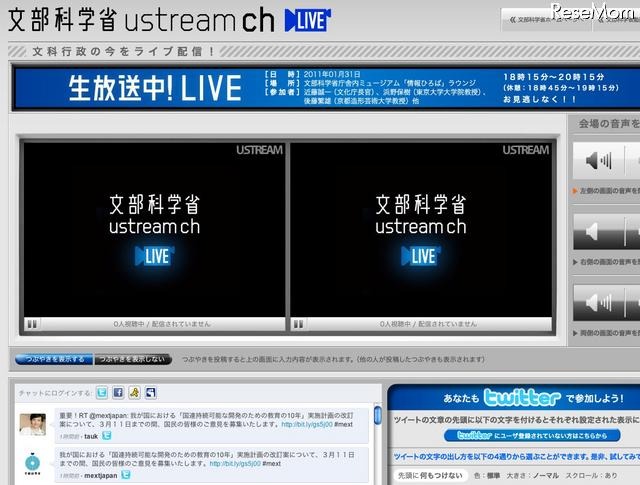Log in to chat with AIM icon

pos(134,393)
